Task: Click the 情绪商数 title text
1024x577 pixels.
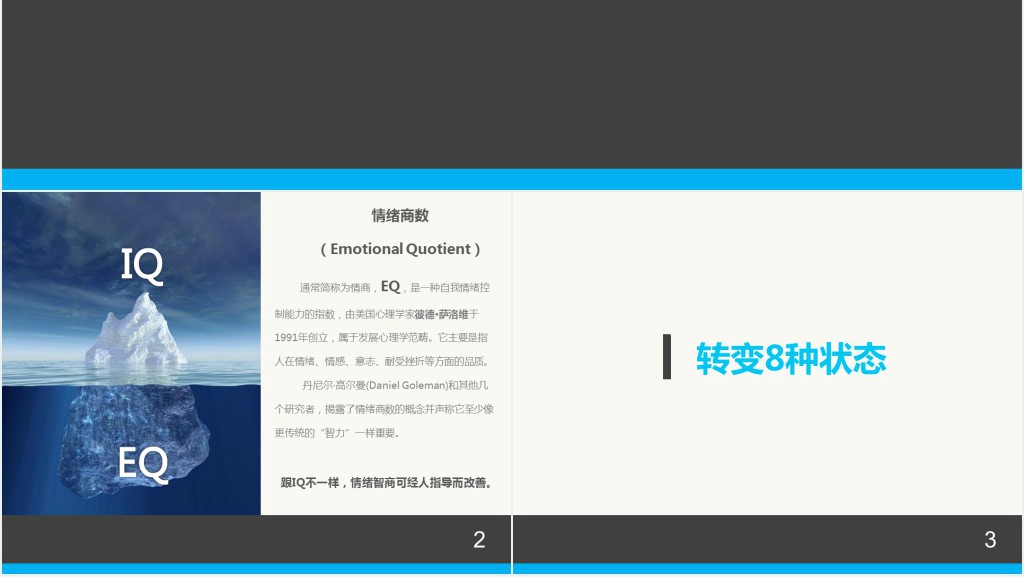Action: 400,215
